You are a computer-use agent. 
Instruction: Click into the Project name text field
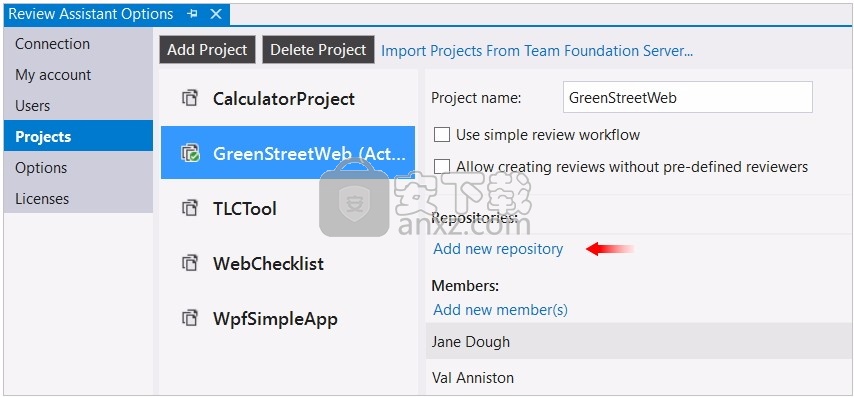687,97
